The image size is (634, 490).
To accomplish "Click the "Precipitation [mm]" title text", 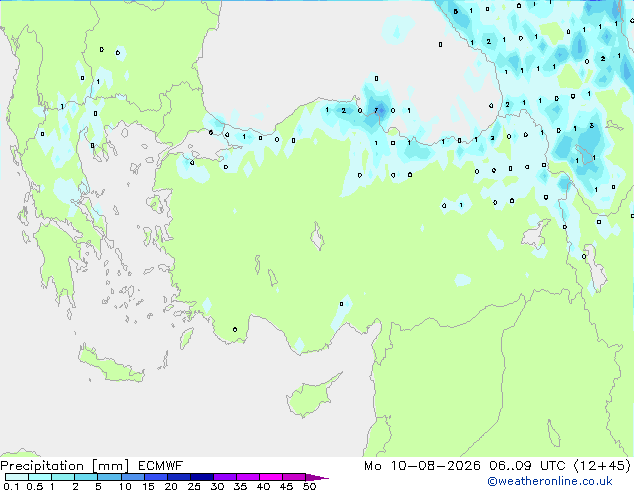I will click(64, 466).
